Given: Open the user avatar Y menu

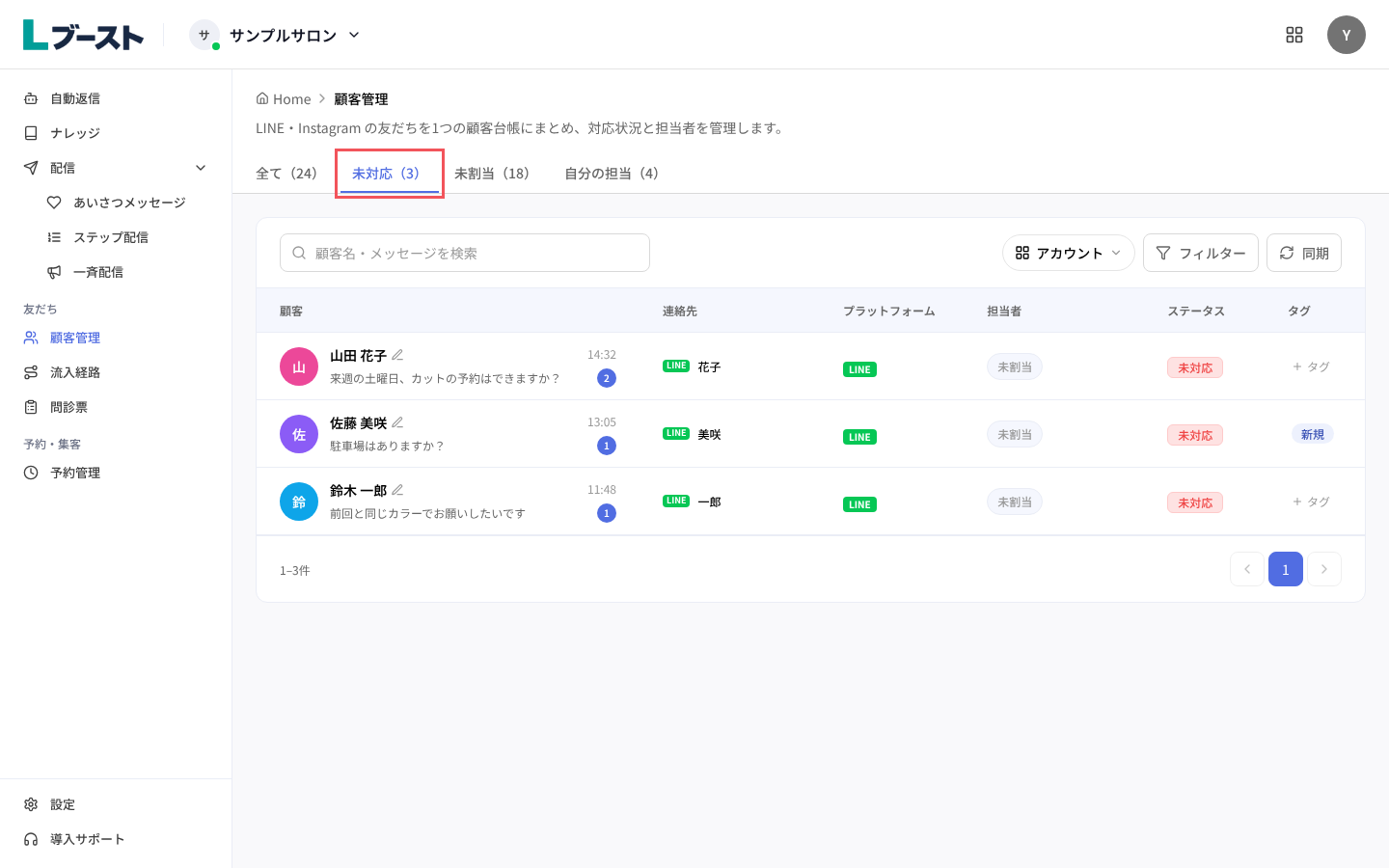Looking at the screenshot, I should click(1347, 35).
